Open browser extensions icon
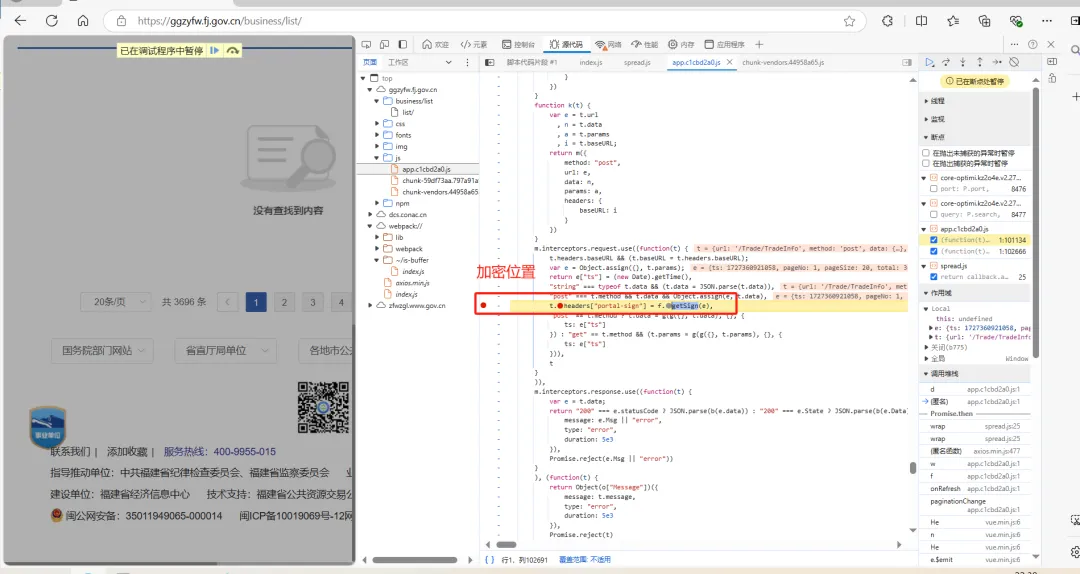 pos(887,21)
